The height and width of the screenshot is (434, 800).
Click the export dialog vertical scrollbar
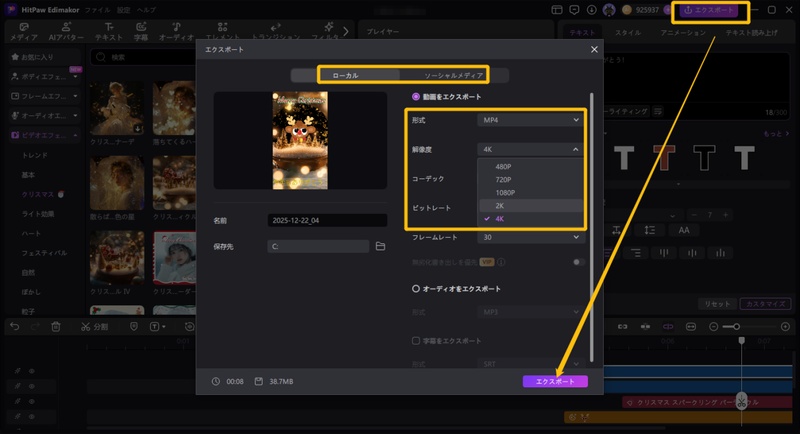(x=591, y=227)
